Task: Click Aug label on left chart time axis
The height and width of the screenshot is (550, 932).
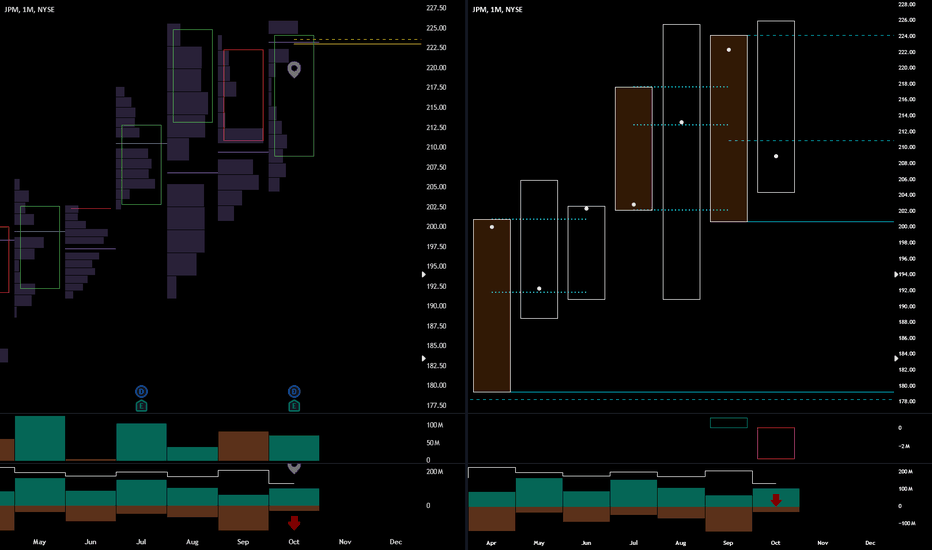Action: pos(192,542)
